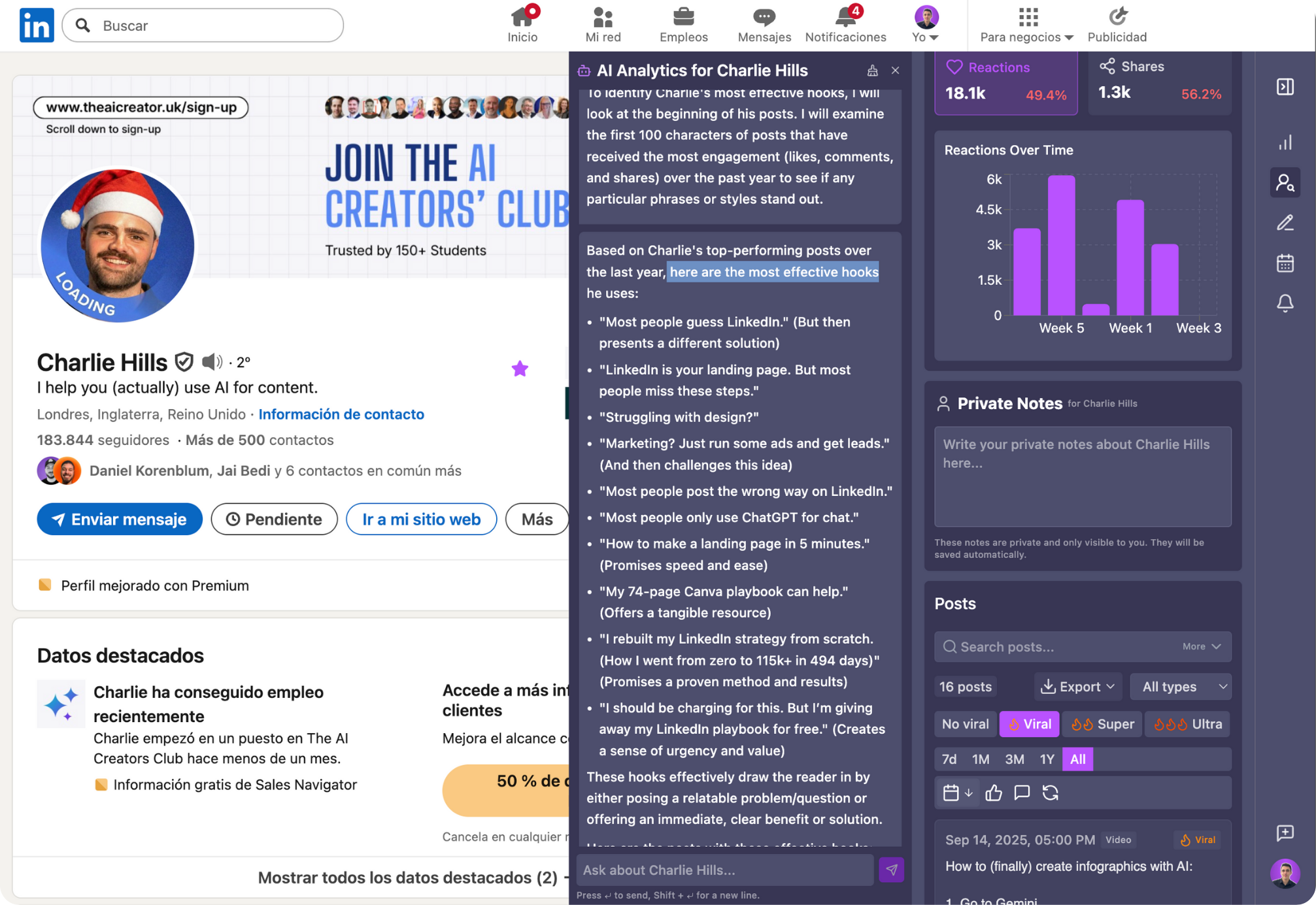Image resolution: width=1316 pixels, height=905 pixels.
Task: Open Notificaciones in LinkedIn nav bar
Action: point(845,25)
